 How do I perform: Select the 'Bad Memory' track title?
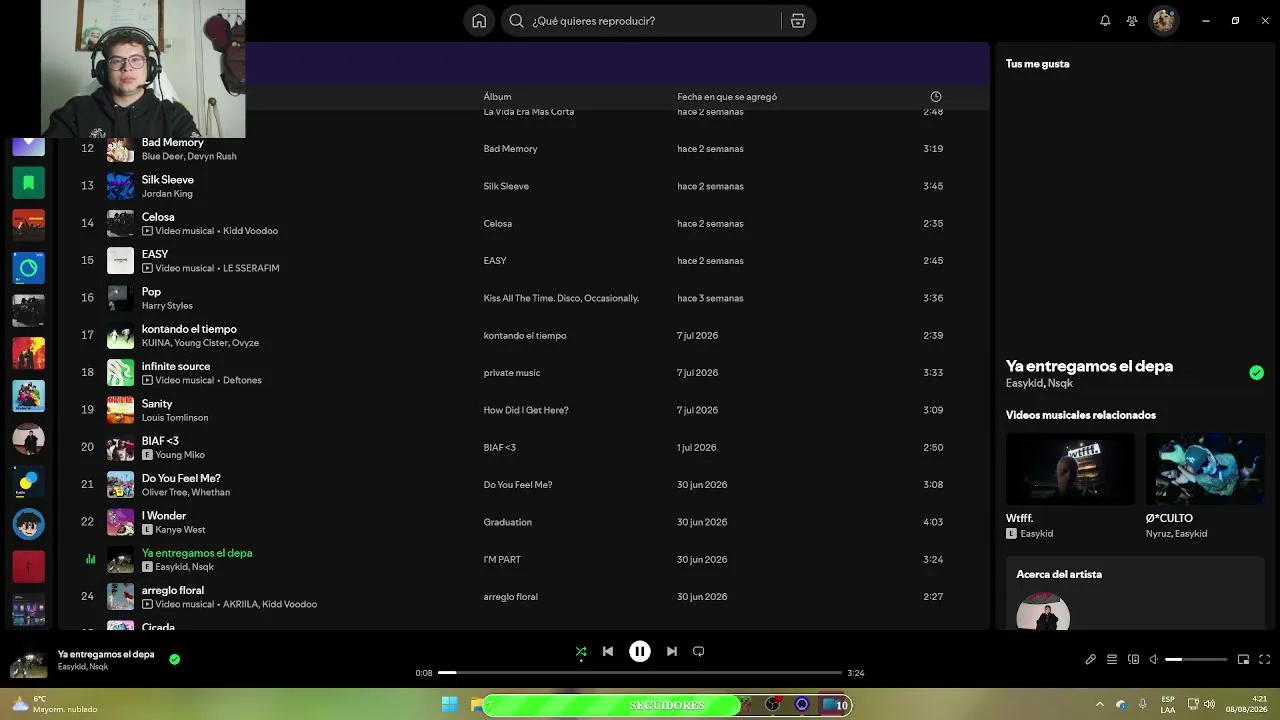[x=173, y=142]
